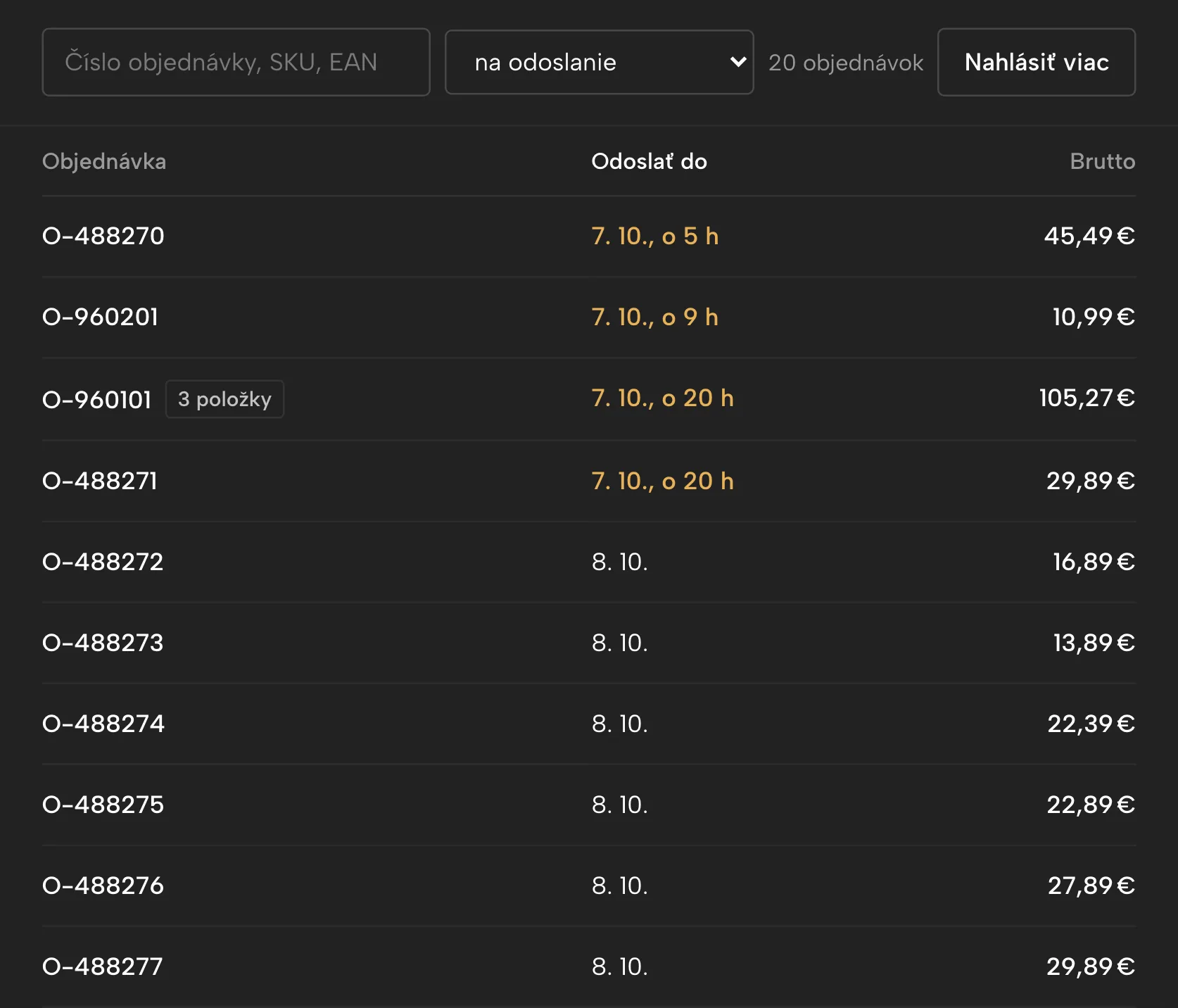Click the '20 objednávok' count label
Image resolution: width=1178 pixels, height=1008 pixels.
point(846,63)
